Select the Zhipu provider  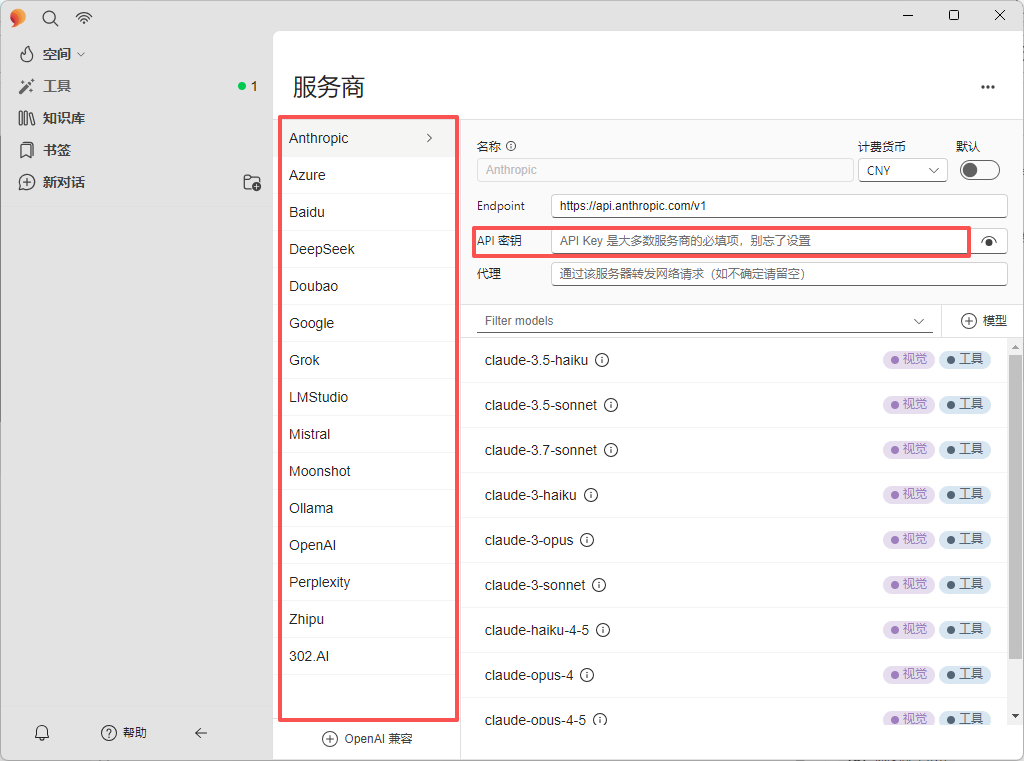tap(368, 619)
